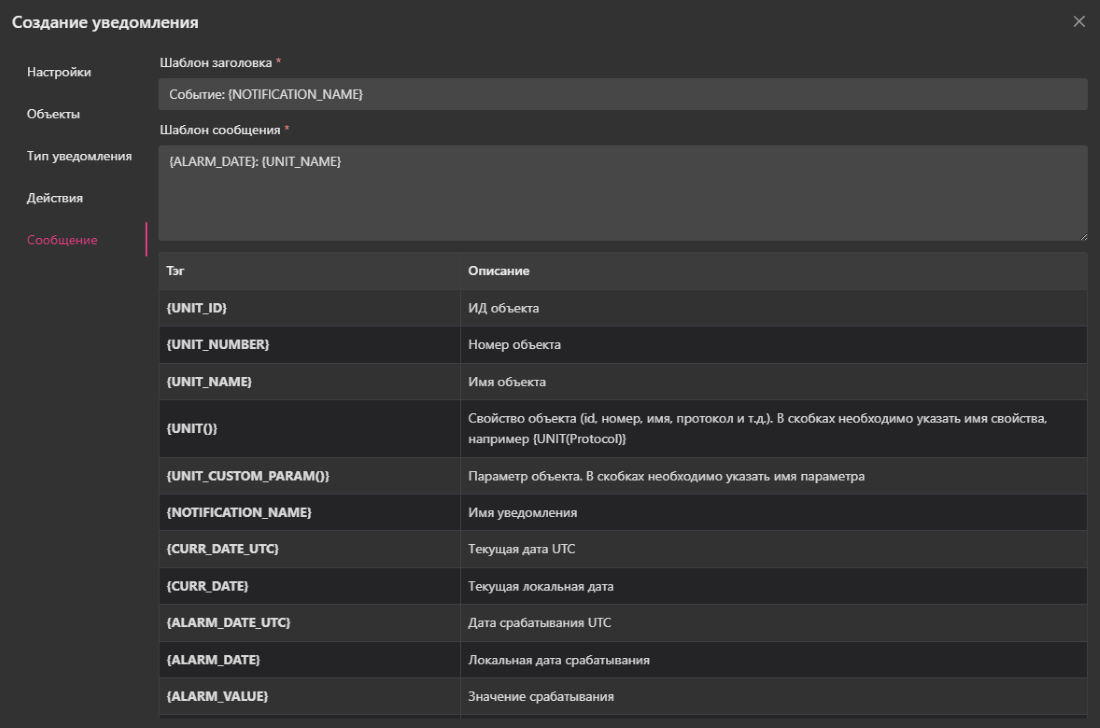
Task: Select the {NOTIFICATION_NAME} tag in table
Action: click(x=239, y=513)
